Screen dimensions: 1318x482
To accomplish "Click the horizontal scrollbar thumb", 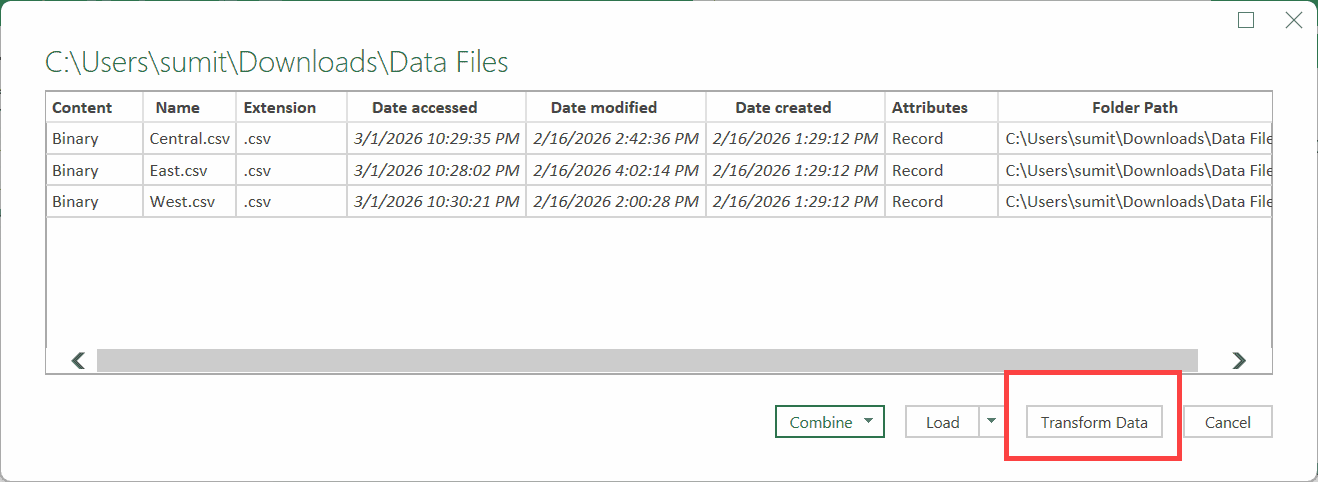I will tap(647, 360).
